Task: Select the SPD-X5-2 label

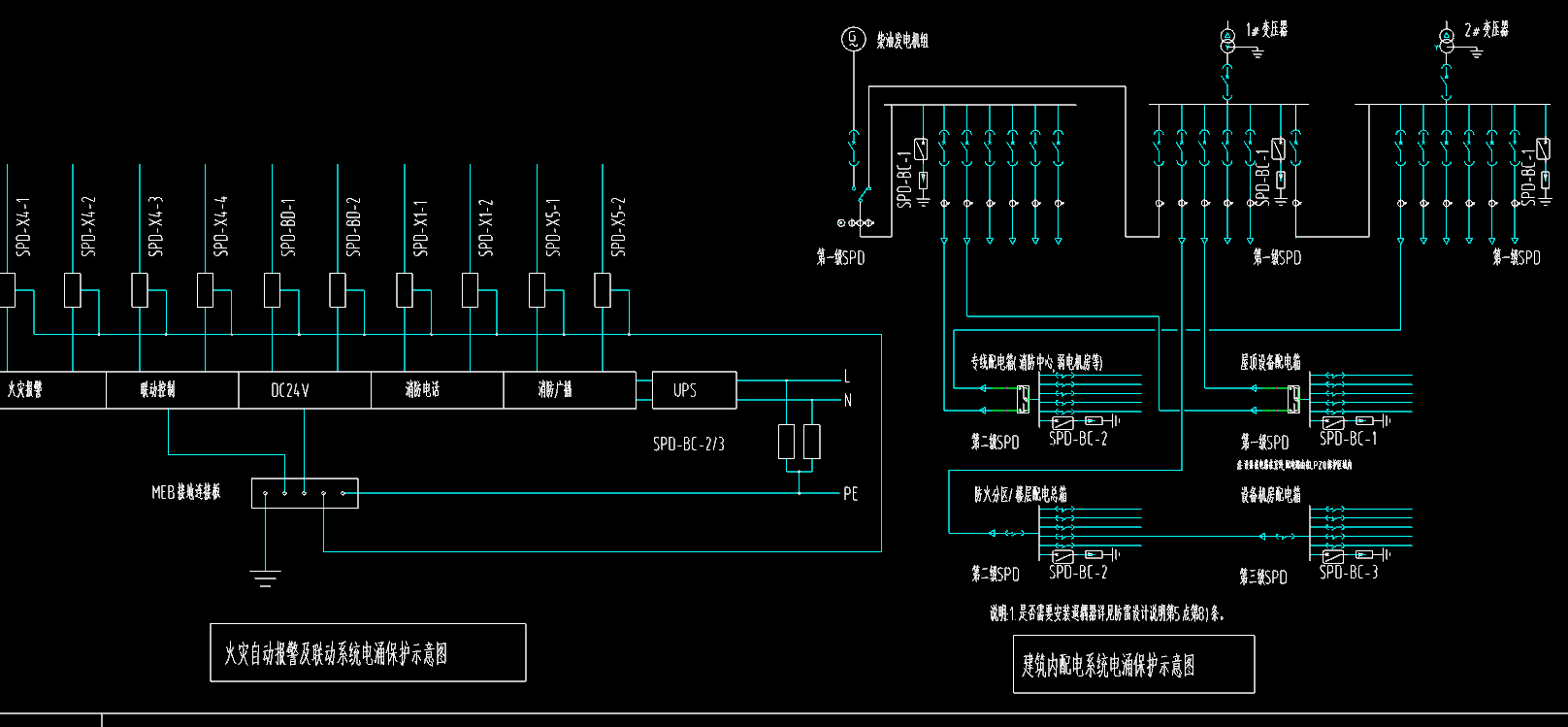Action: (618, 227)
